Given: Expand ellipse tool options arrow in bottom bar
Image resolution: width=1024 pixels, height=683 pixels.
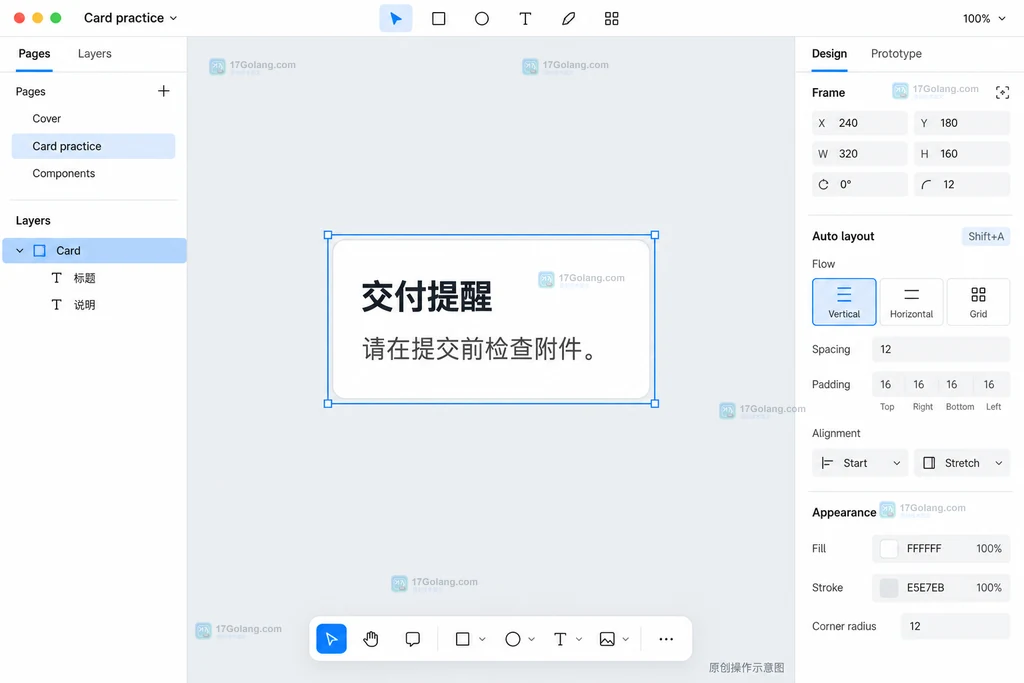Looking at the screenshot, I should (532, 639).
